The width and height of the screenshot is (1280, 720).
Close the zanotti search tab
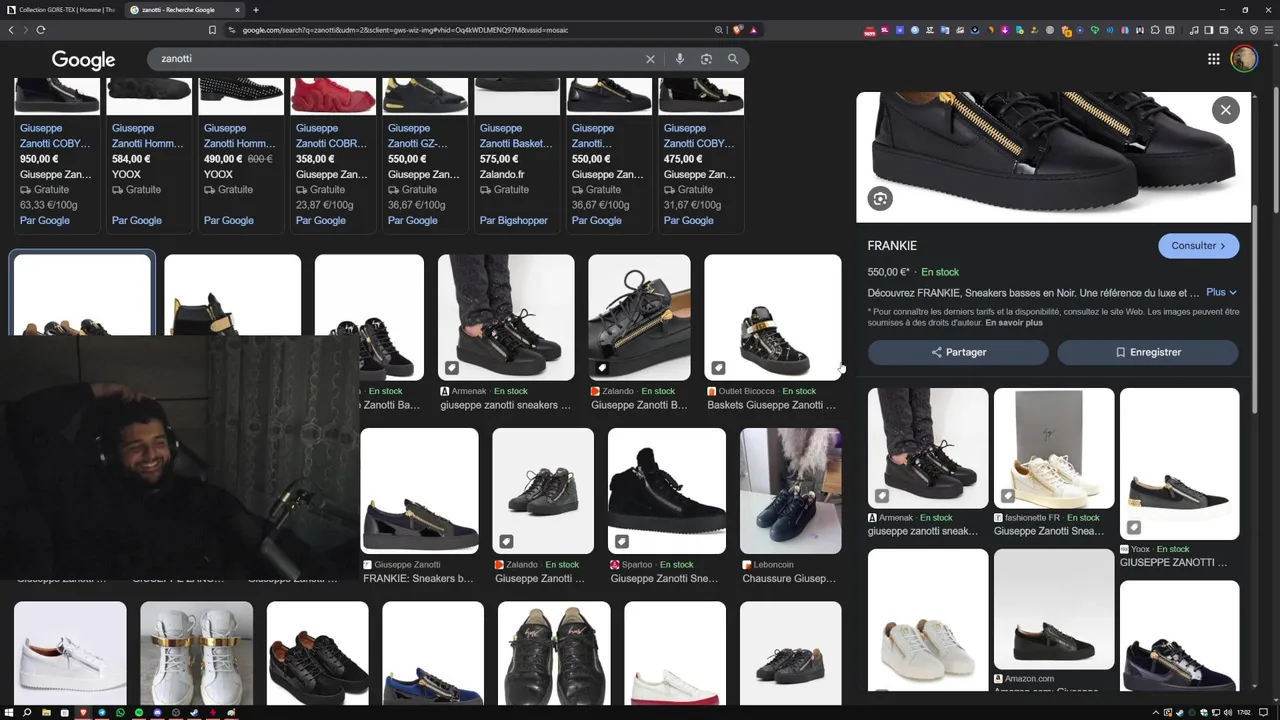pos(237,10)
